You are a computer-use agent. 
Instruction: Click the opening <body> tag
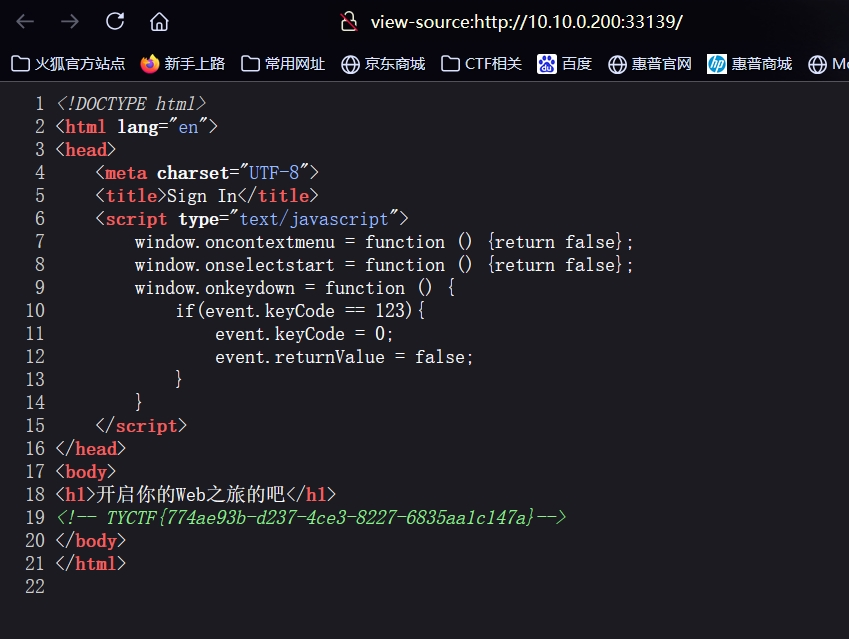point(86,472)
